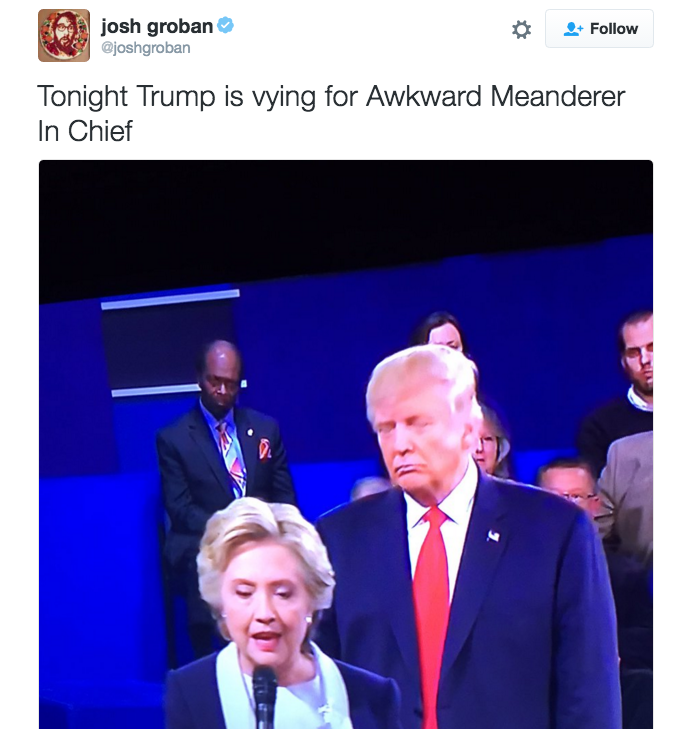The height and width of the screenshot is (729, 694).
Task: Click the word "Tonight" in tweet
Action: [x=82, y=97]
